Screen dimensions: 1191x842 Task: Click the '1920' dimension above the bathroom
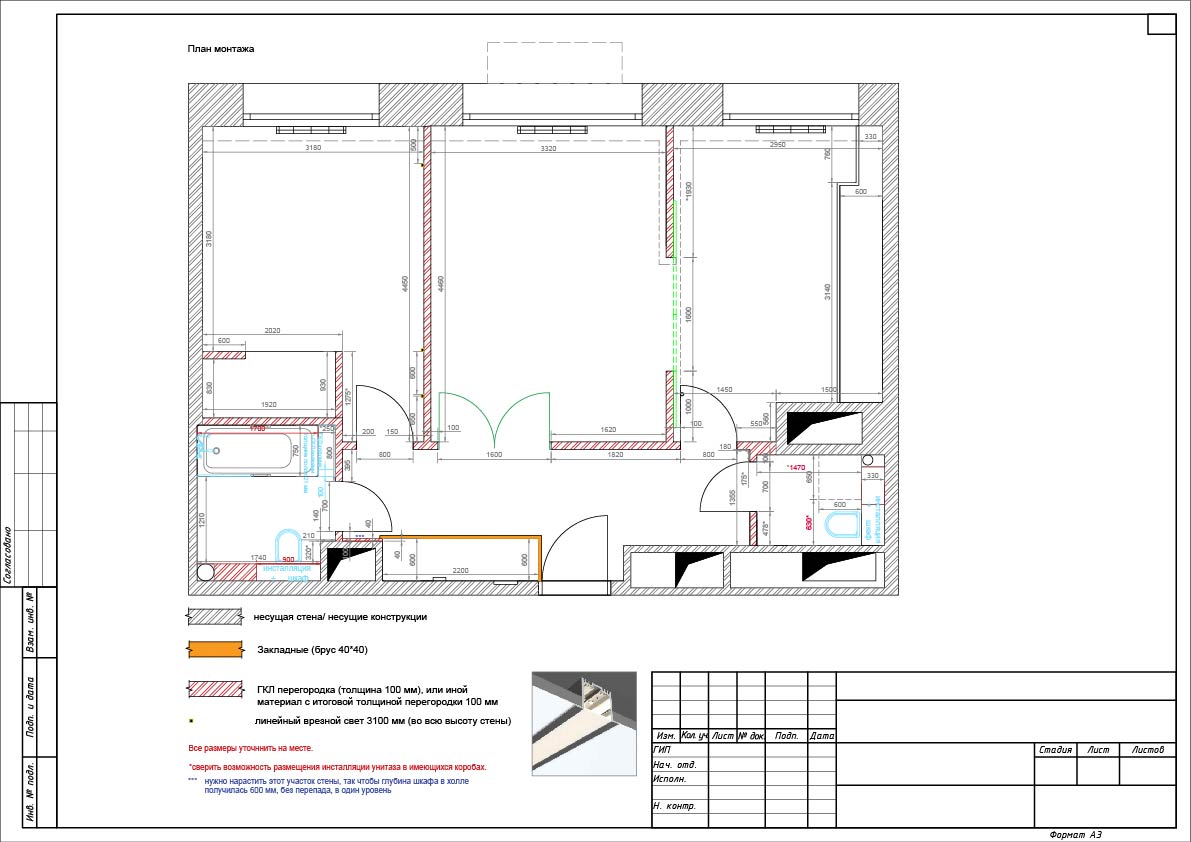pos(268,405)
